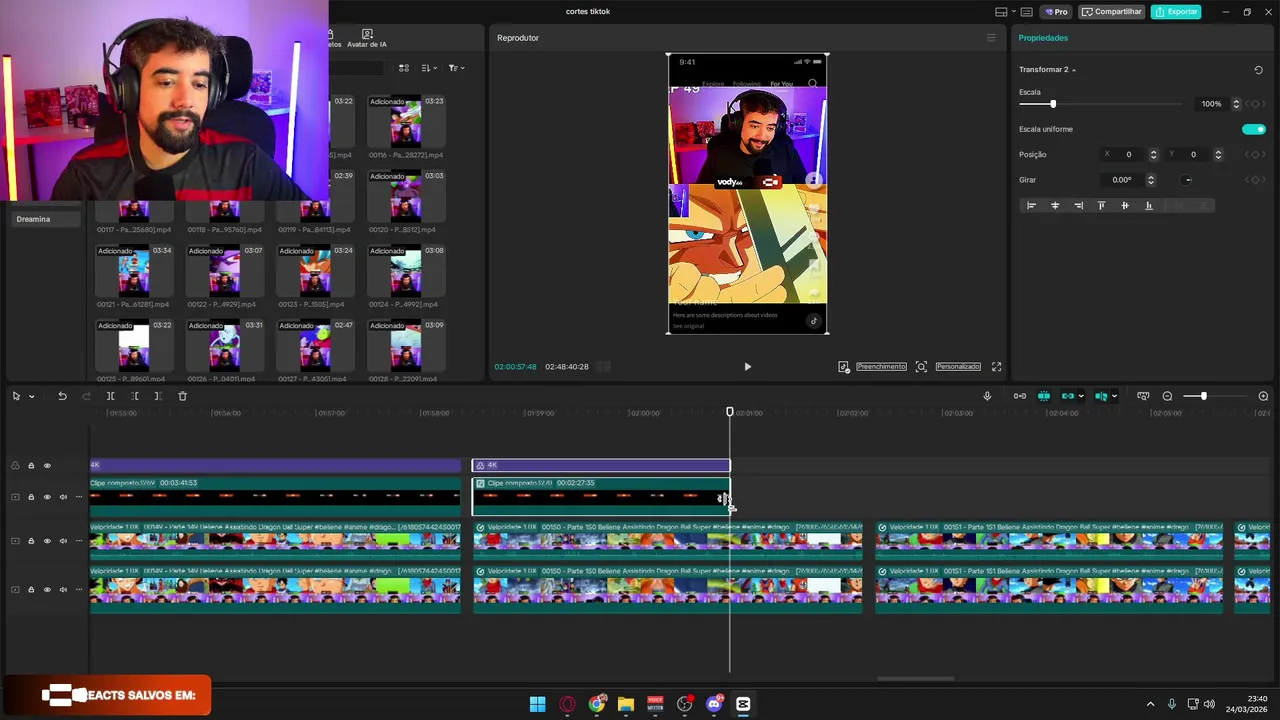The image size is (1280, 720).
Task: Toggle main track magnet
Action: (1043, 396)
